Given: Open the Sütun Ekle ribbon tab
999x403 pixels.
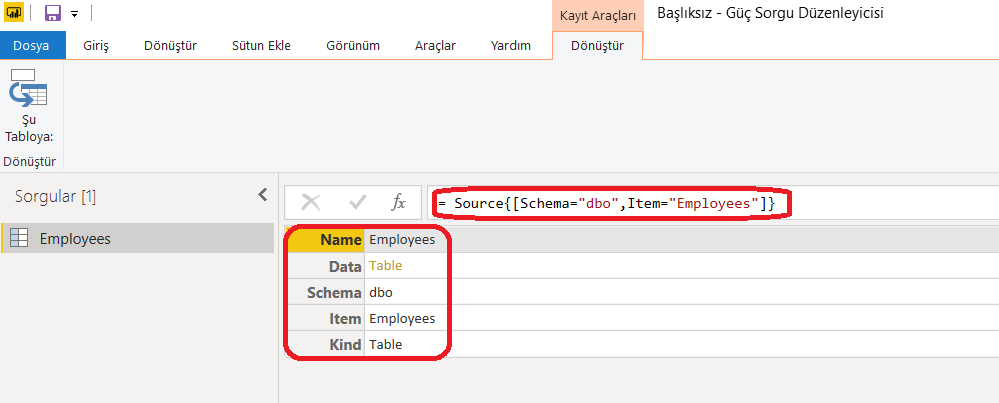Looking at the screenshot, I should [260, 46].
